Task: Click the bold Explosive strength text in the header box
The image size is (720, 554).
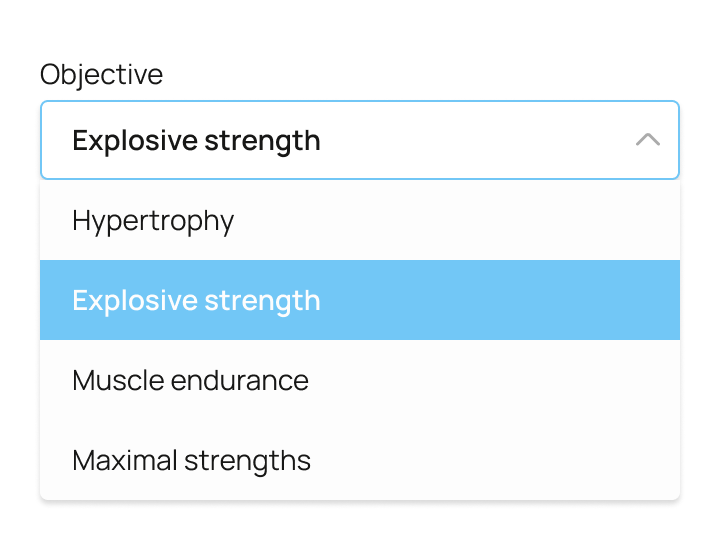Action: point(196,140)
